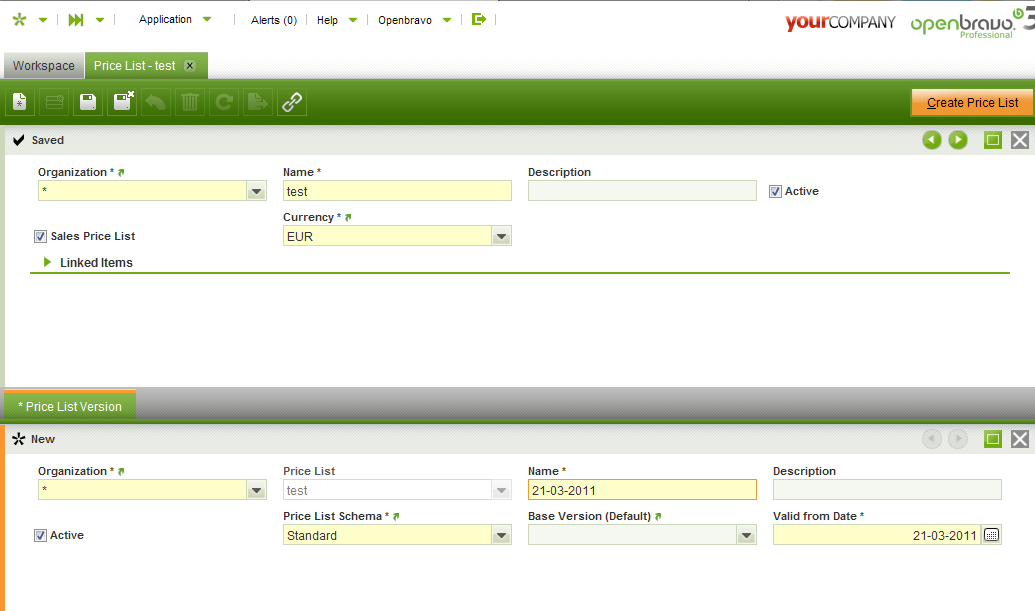Open dropdown arrow next to create-new icon
1035x611 pixels.
[43, 20]
